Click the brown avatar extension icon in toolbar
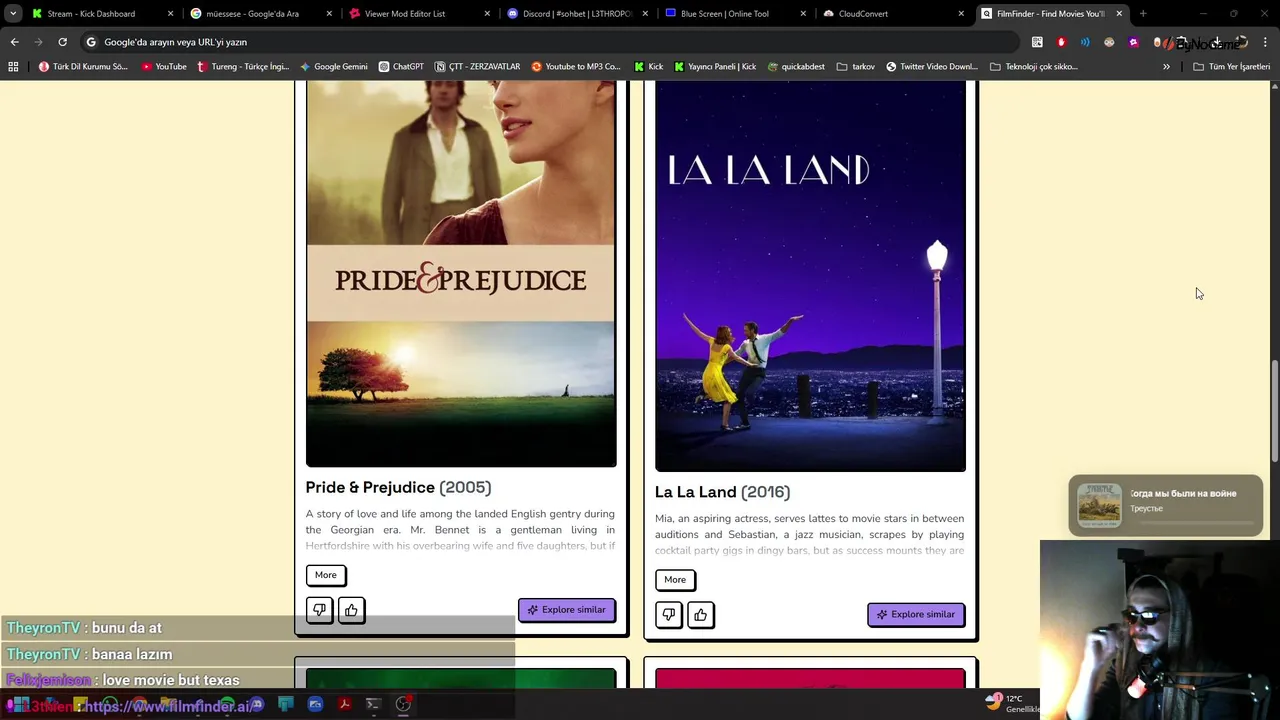The width and height of the screenshot is (1280, 720). pyautogui.click(x=1109, y=42)
